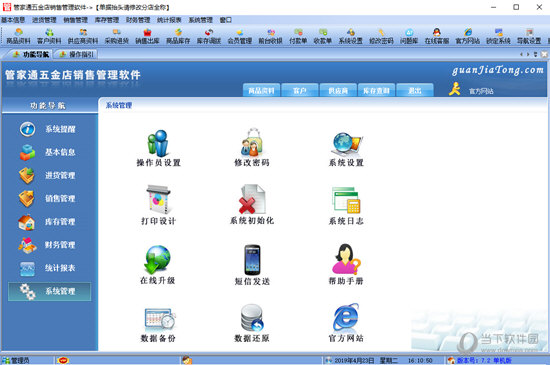550x365 pixels.
Task: Click 库存查询 button in blue banner
Action: tap(376, 90)
